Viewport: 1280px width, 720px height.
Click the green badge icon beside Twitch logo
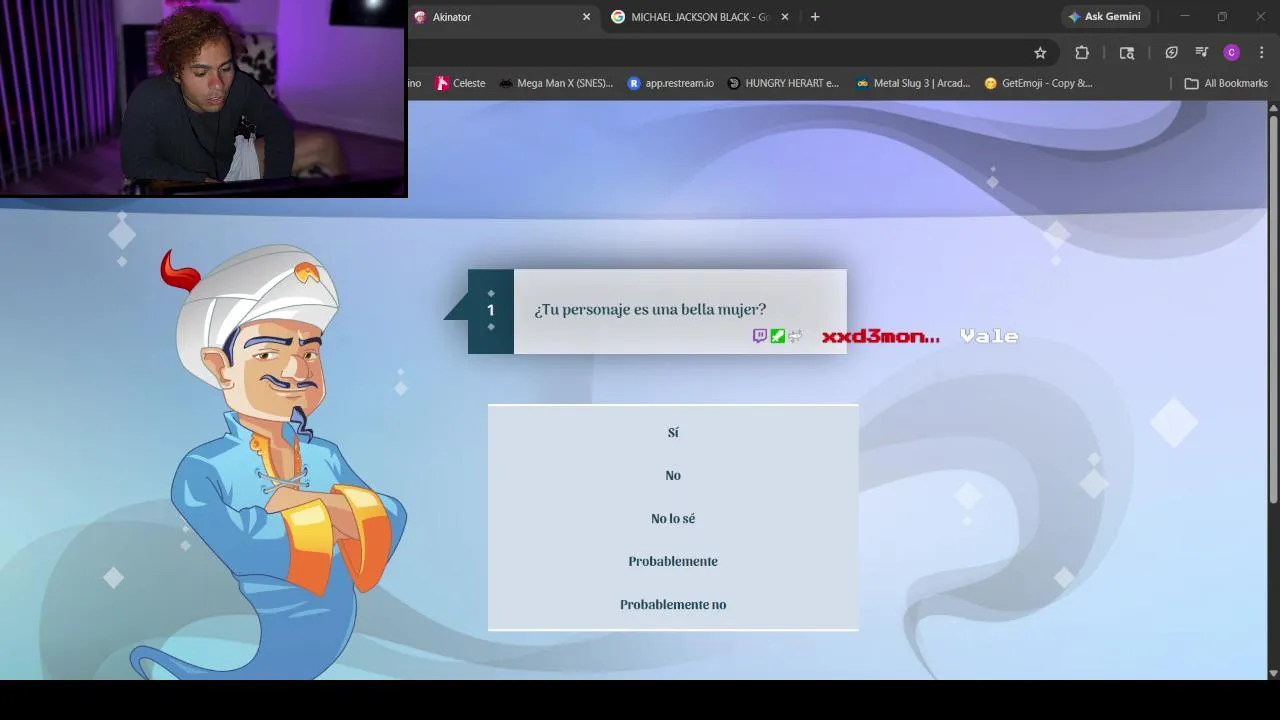[x=777, y=336]
